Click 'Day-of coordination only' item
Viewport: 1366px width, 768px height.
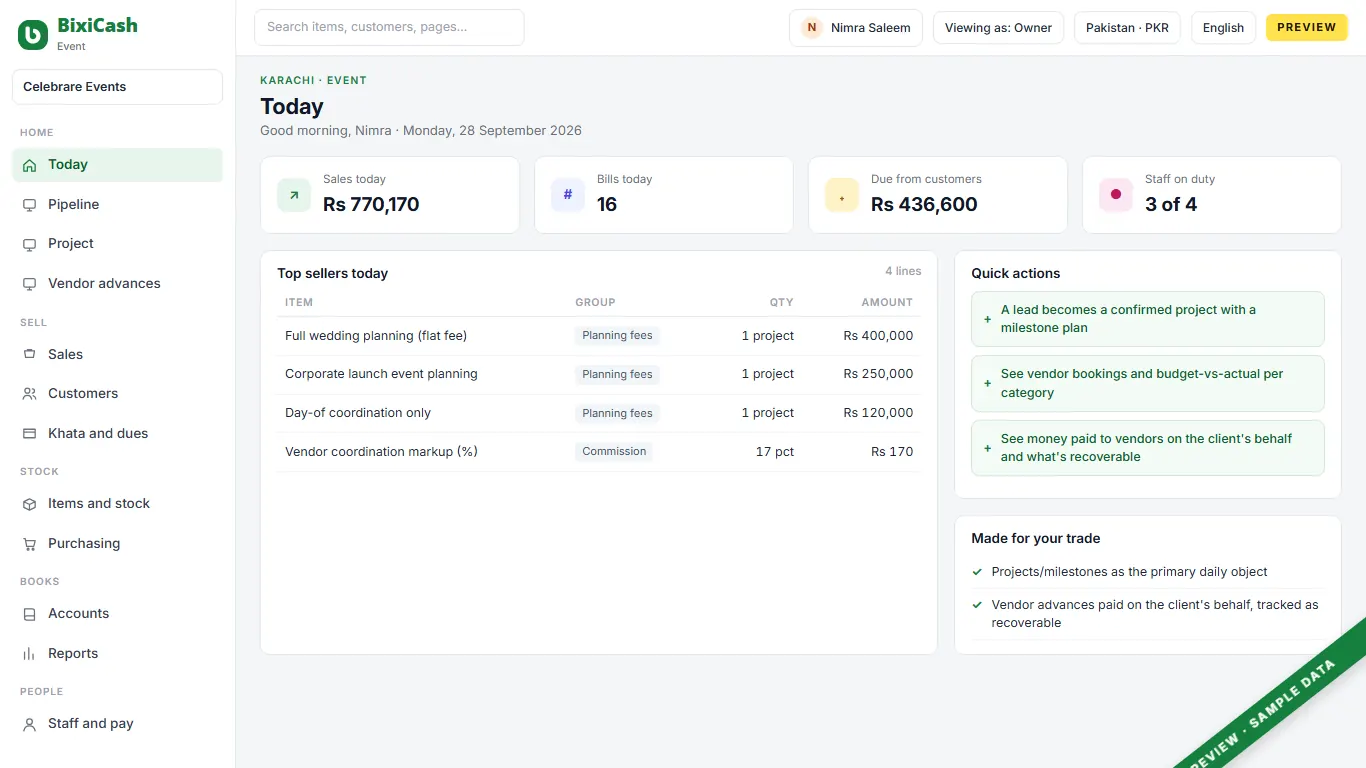[358, 413]
